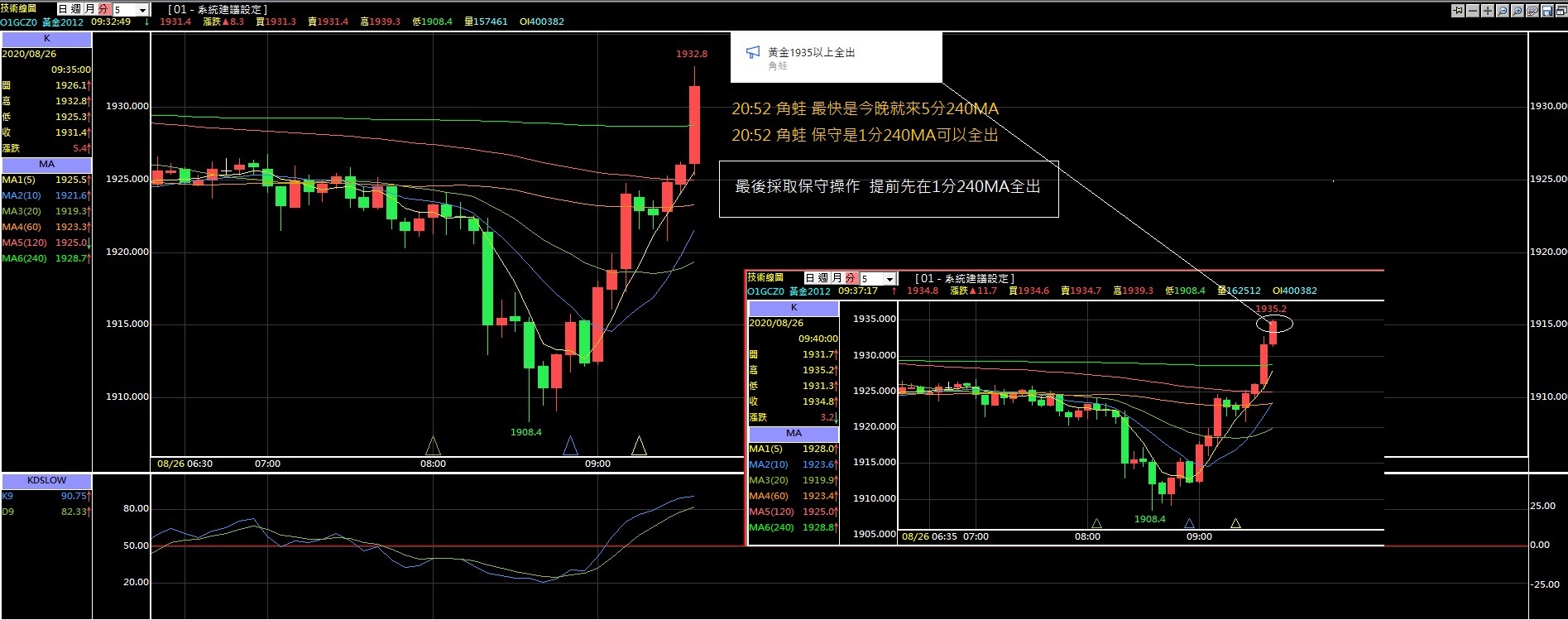Screen dimensions: 1568x620
Task: Click the MA6(240) 1928.8 row in the inset chart
Action: 794,527
